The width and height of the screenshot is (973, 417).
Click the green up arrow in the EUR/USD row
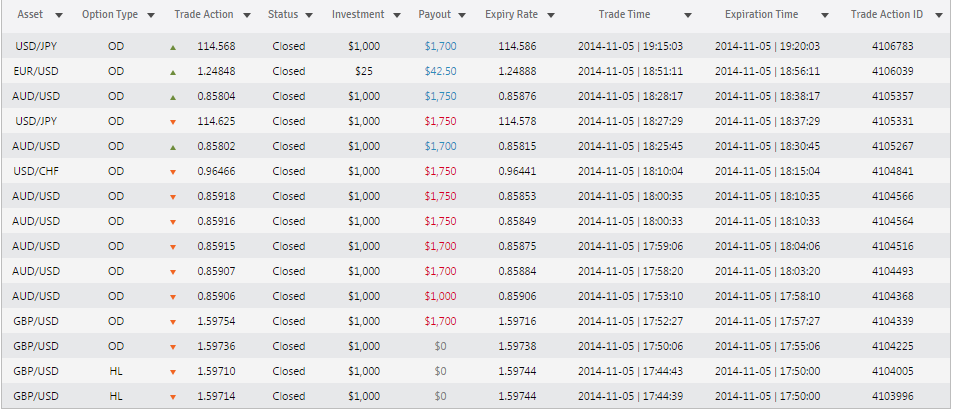(173, 72)
